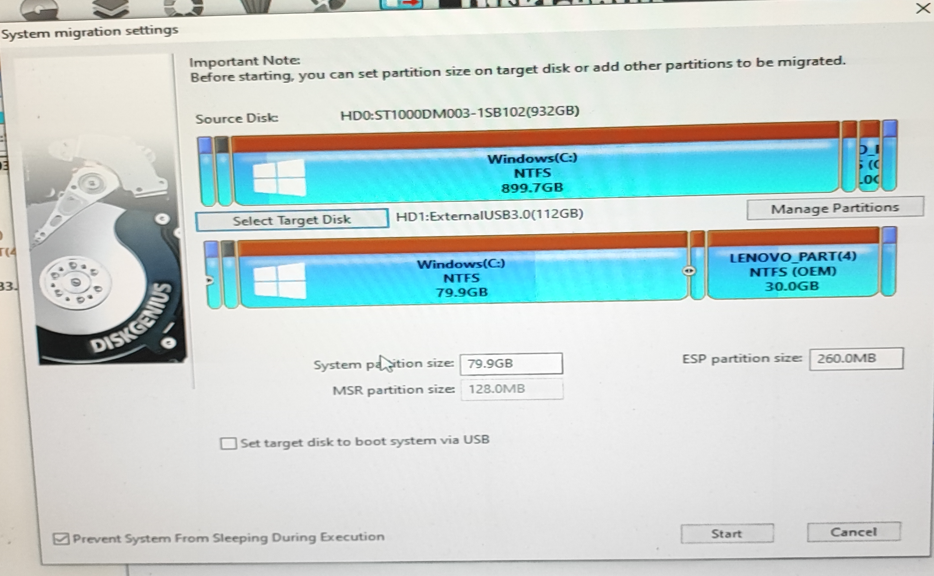934x576 pixels.
Task: Click the Important Note heading
Action: [245, 61]
